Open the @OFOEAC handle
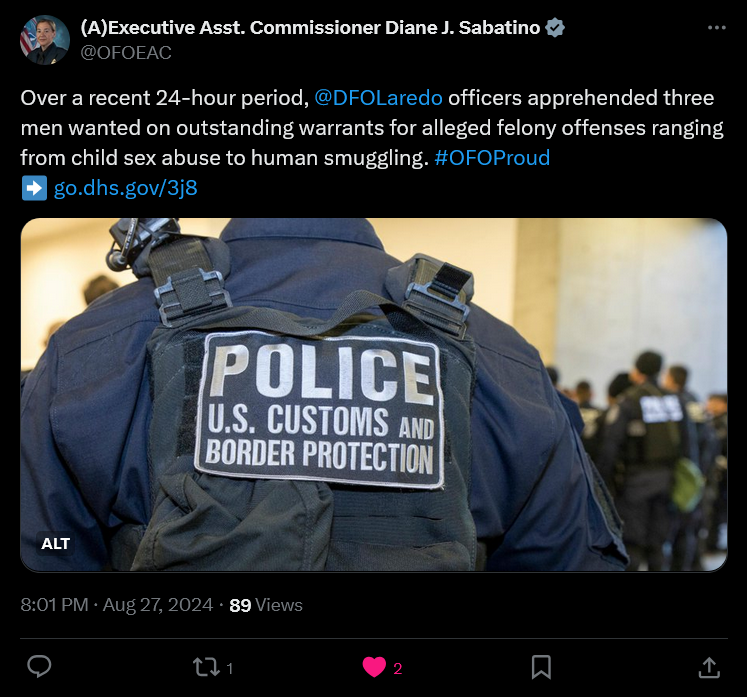 126,52
